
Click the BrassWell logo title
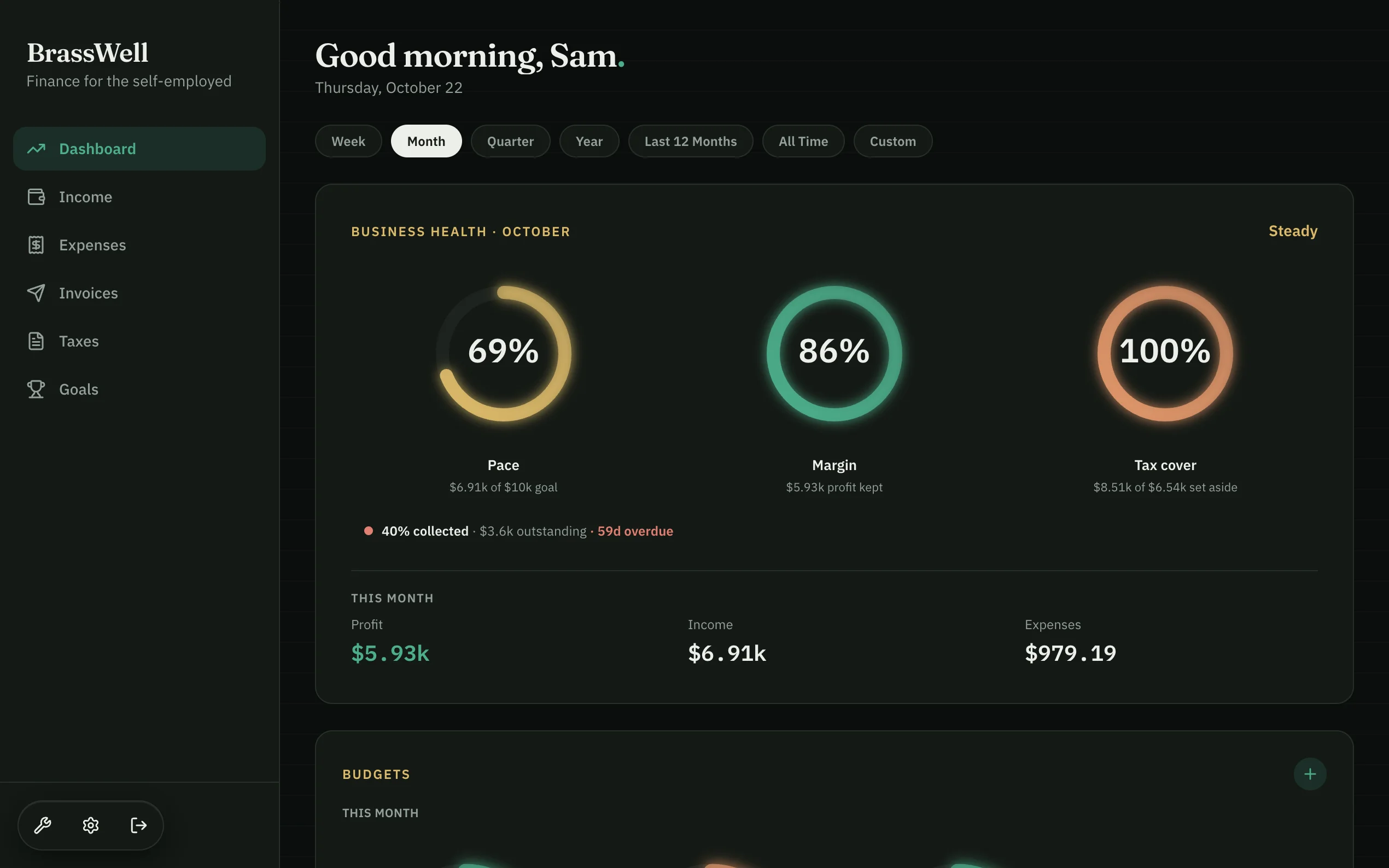(87, 53)
